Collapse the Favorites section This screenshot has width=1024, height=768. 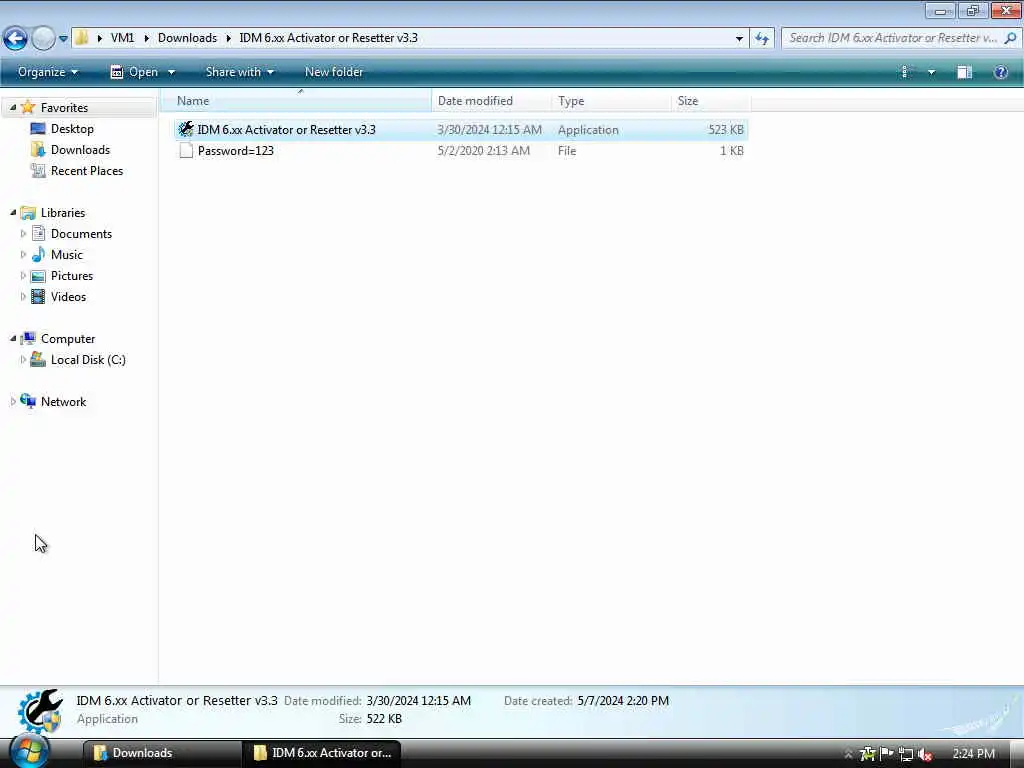12,108
